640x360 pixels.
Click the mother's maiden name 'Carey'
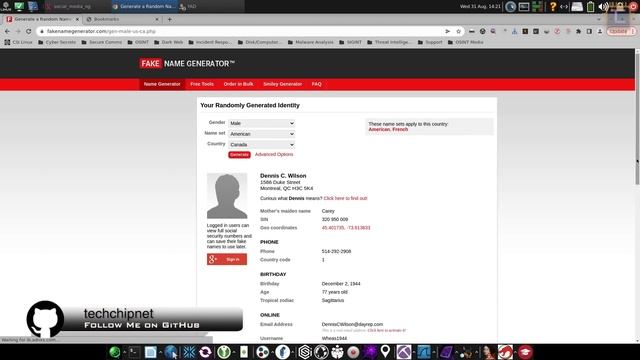tap(328, 211)
